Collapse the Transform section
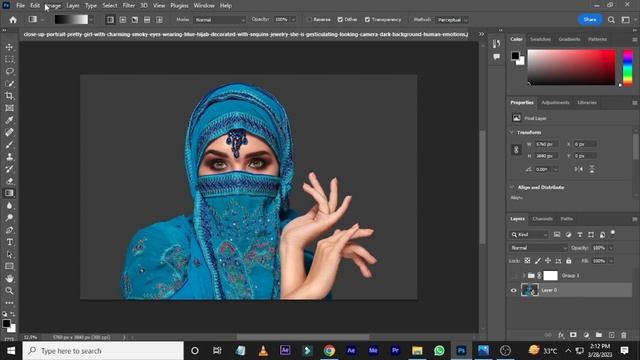Viewport: 640px width, 360px height. (x=512, y=132)
